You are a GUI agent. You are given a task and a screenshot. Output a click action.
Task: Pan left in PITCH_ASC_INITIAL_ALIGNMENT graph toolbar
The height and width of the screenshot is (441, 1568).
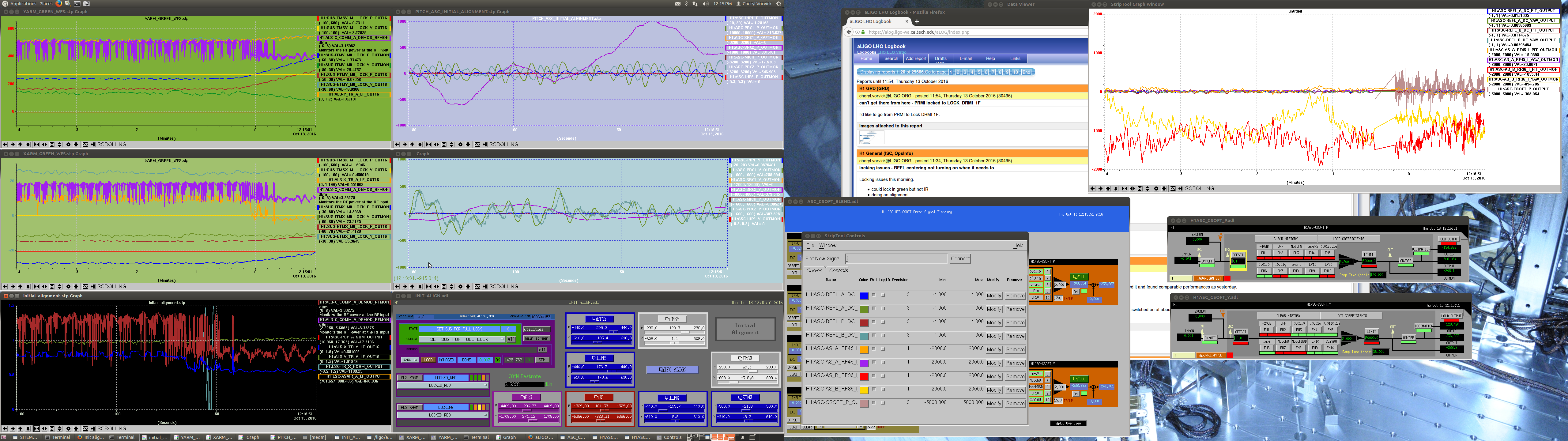click(397, 144)
